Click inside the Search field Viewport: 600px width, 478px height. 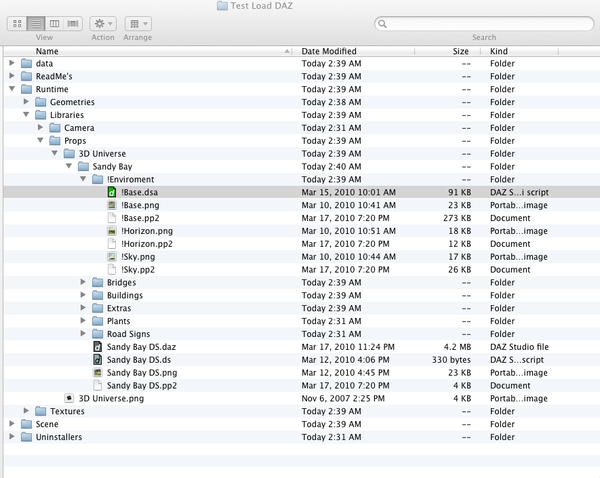click(484, 24)
